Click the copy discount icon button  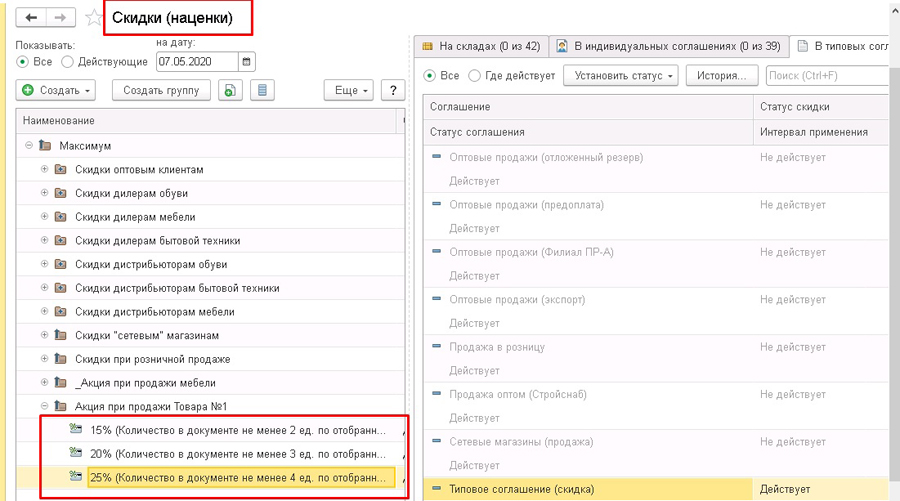click(x=231, y=91)
